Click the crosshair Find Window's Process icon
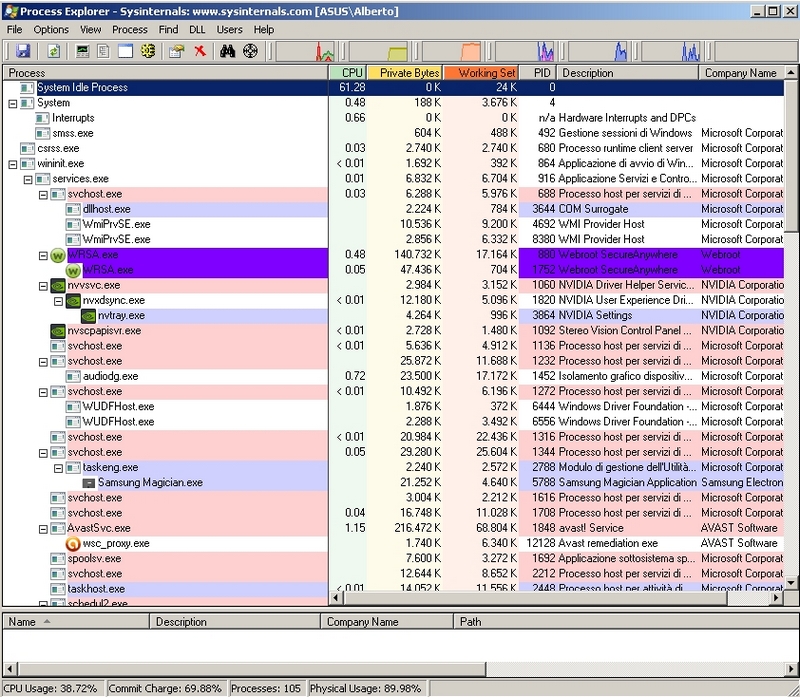Image resolution: width=800 pixels, height=697 pixels. coord(250,51)
